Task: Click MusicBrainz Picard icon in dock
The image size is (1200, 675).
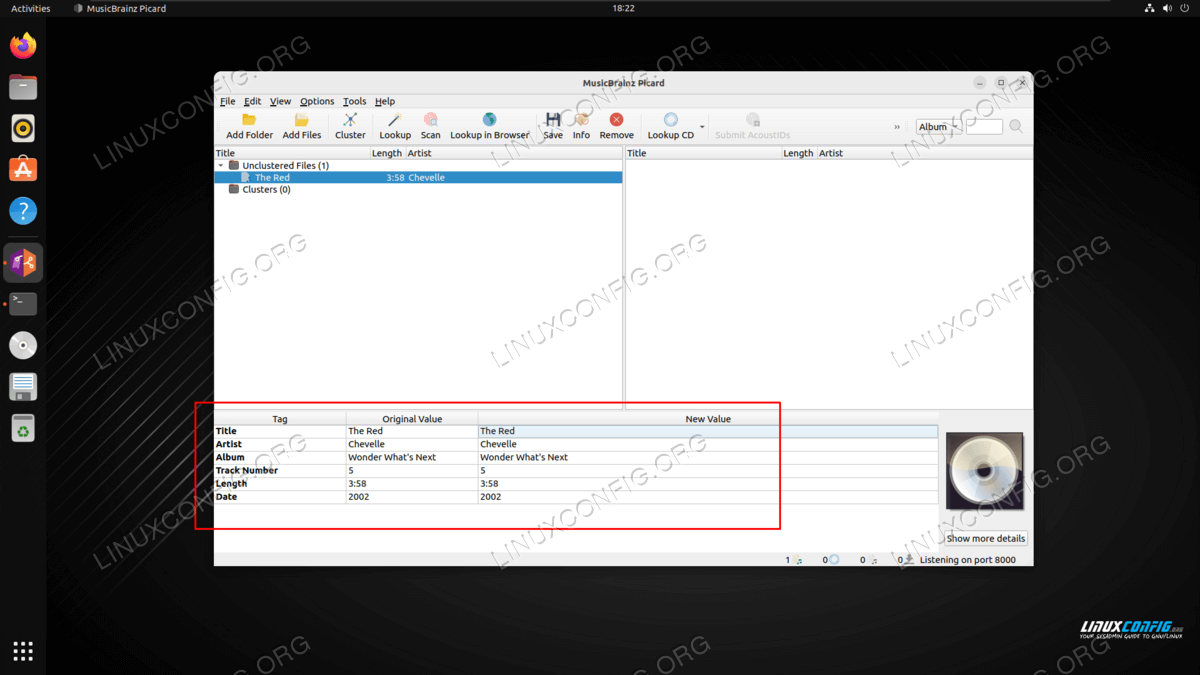Action: [x=23, y=263]
